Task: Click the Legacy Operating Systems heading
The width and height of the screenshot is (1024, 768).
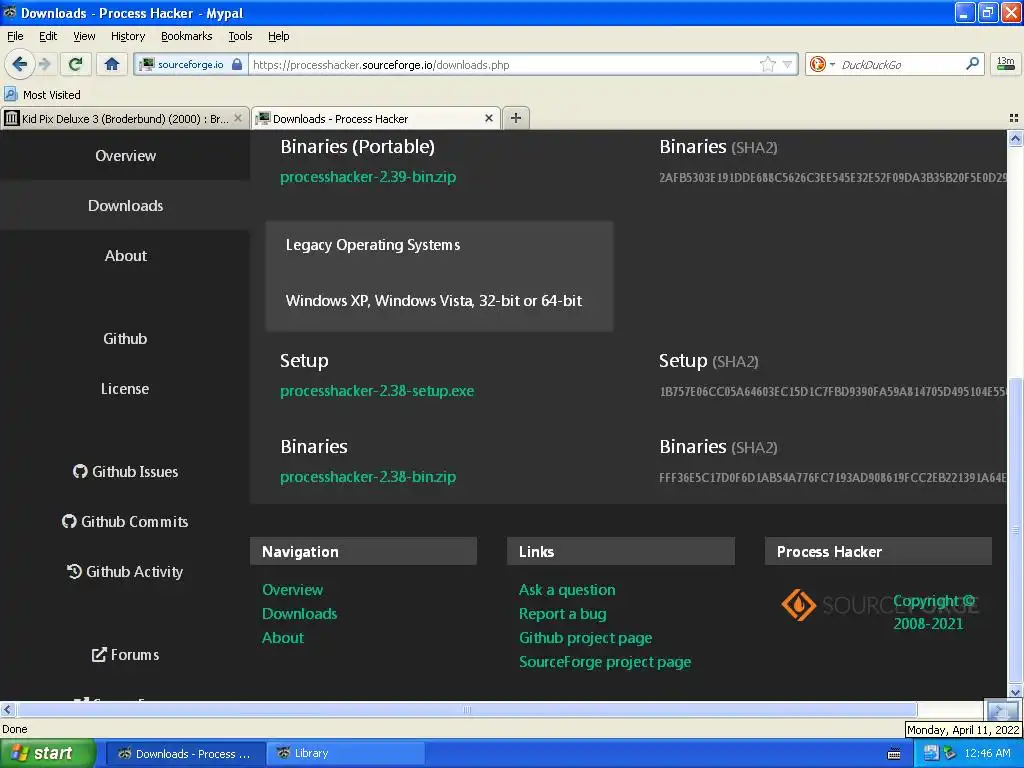Action: [373, 245]
